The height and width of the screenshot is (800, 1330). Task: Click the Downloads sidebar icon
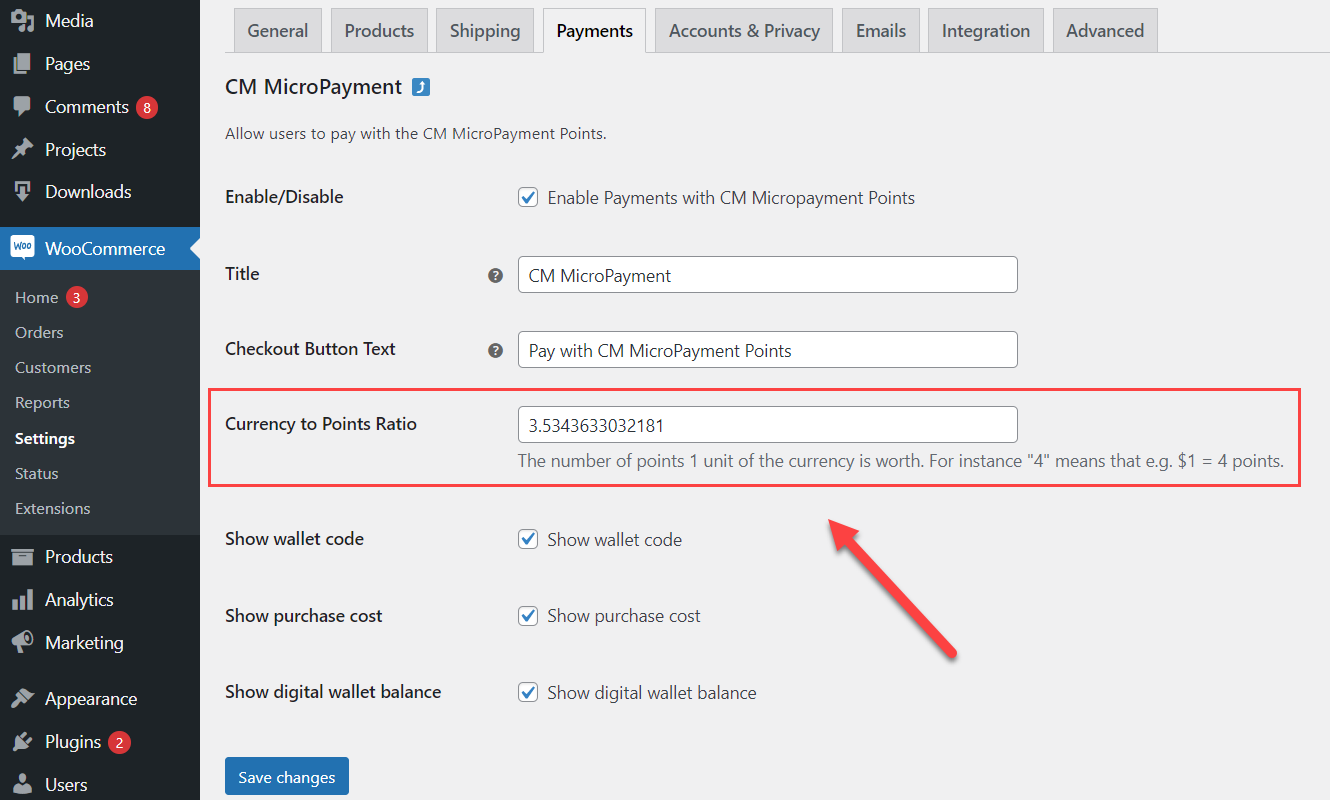pos(22,191)
